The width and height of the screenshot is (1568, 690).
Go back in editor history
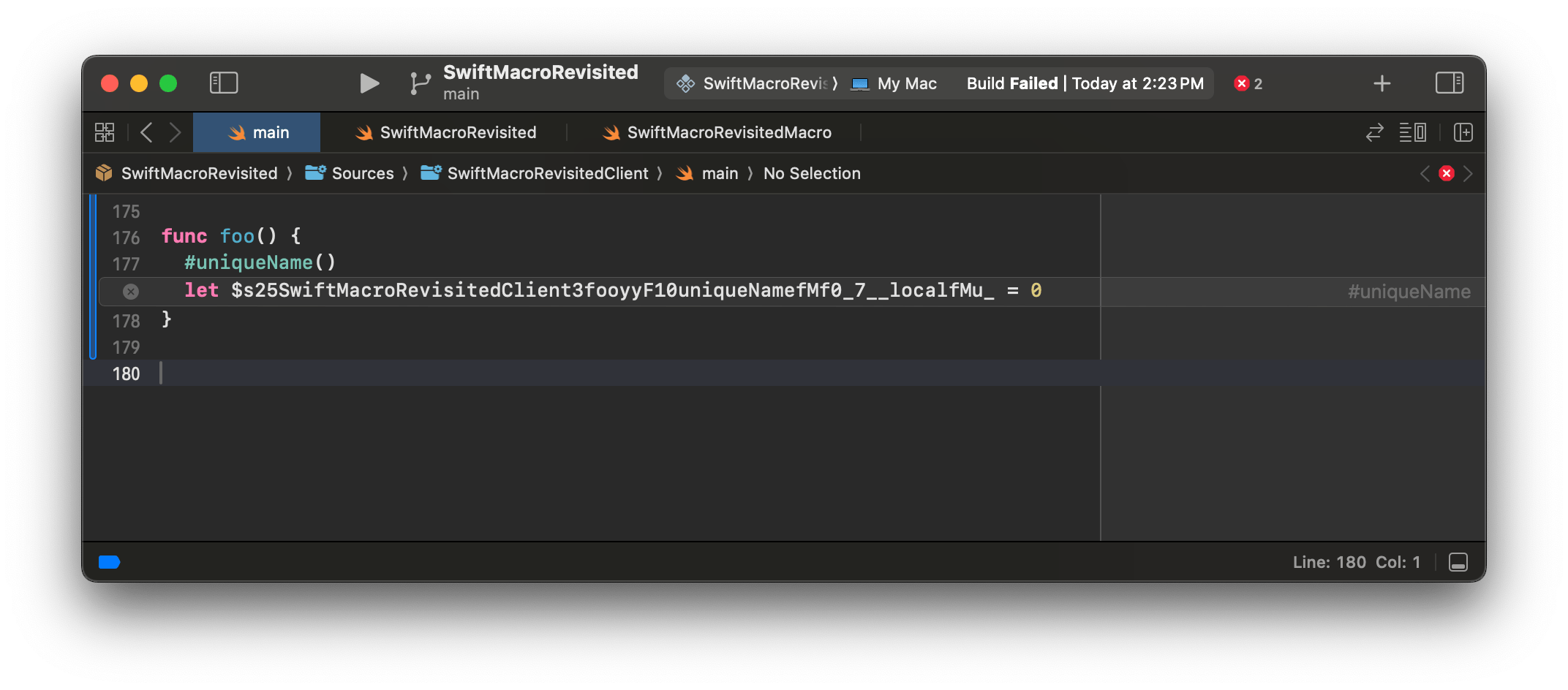click(146, 132)
